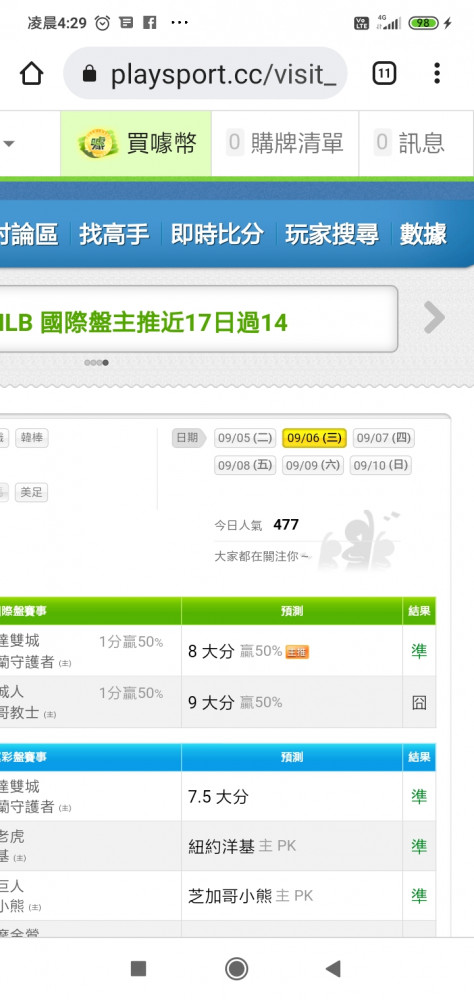474x1000 pixels.
Task: Select the last carousel dot under the banner
Action: (105, 363)
